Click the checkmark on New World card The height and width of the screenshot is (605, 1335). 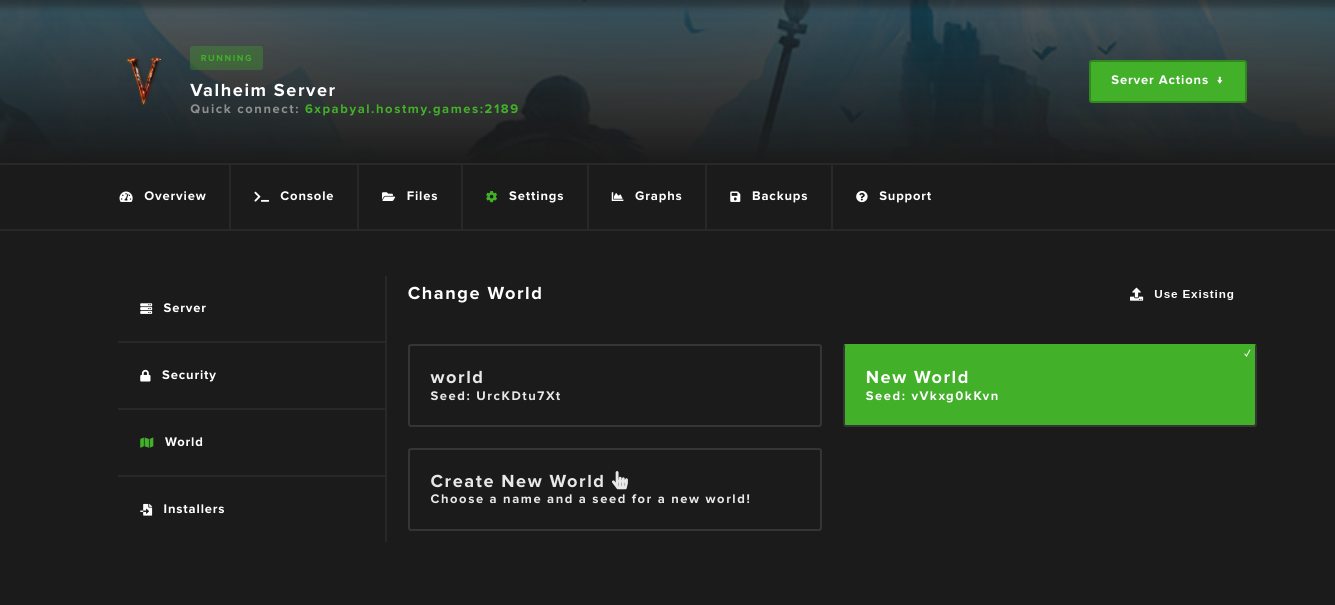[x=1247, y=353]
